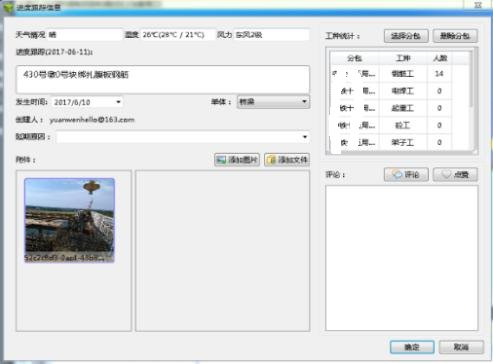Select the 电焊工 row cell
493x364 pixels.
[403, 91]
